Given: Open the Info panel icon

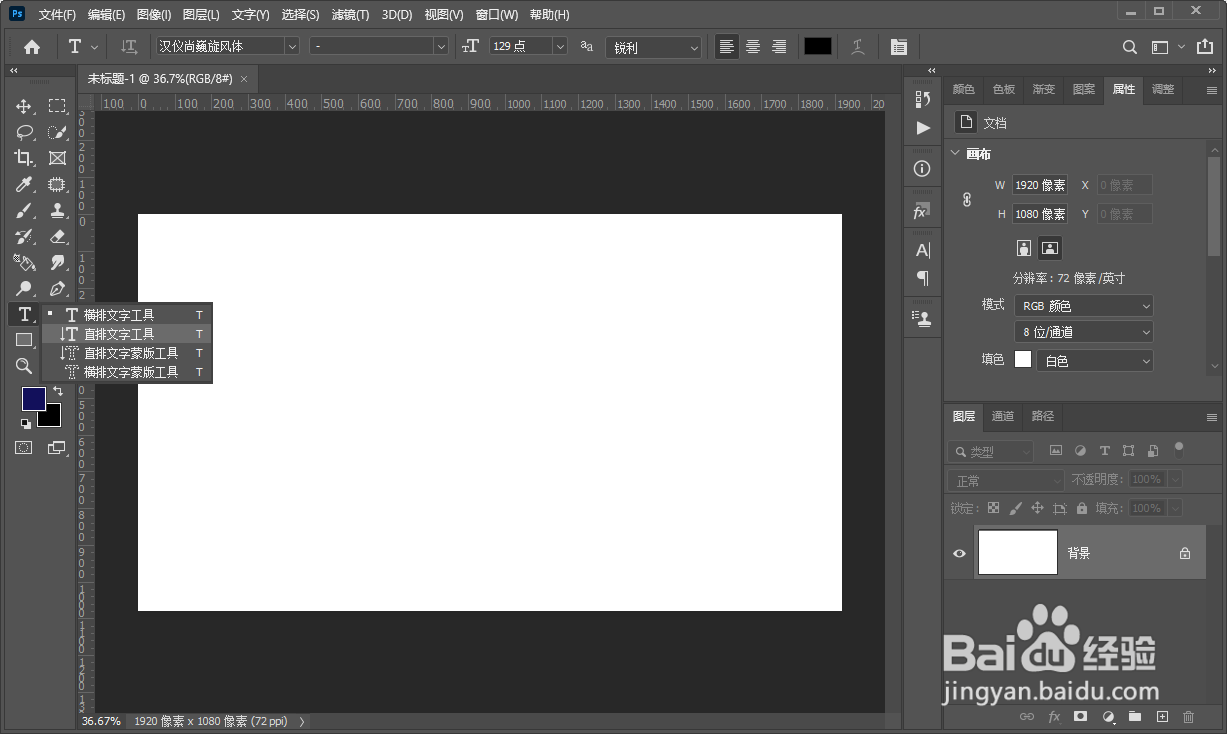Looking at the screenshot, I should [922, 169].
